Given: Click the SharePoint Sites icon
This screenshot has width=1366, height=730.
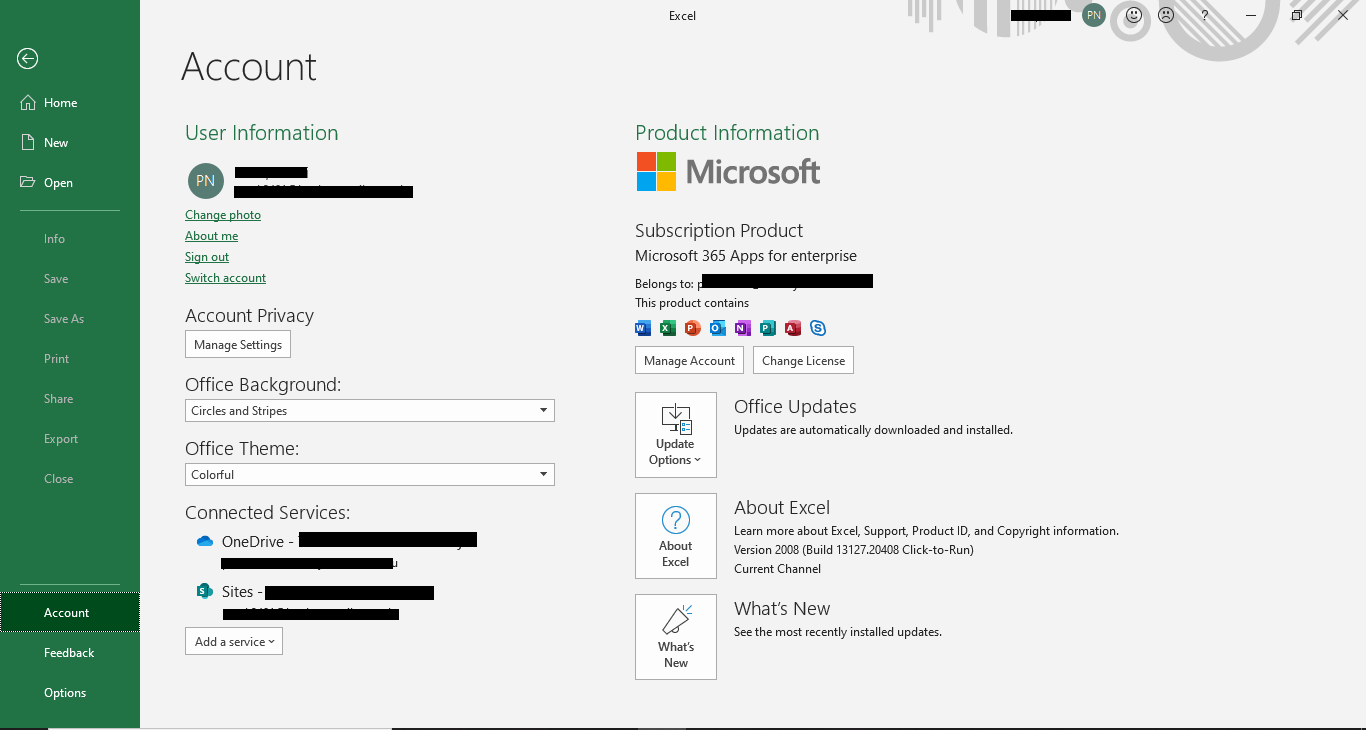Looking at the screenshot, I should click(205, 591).
